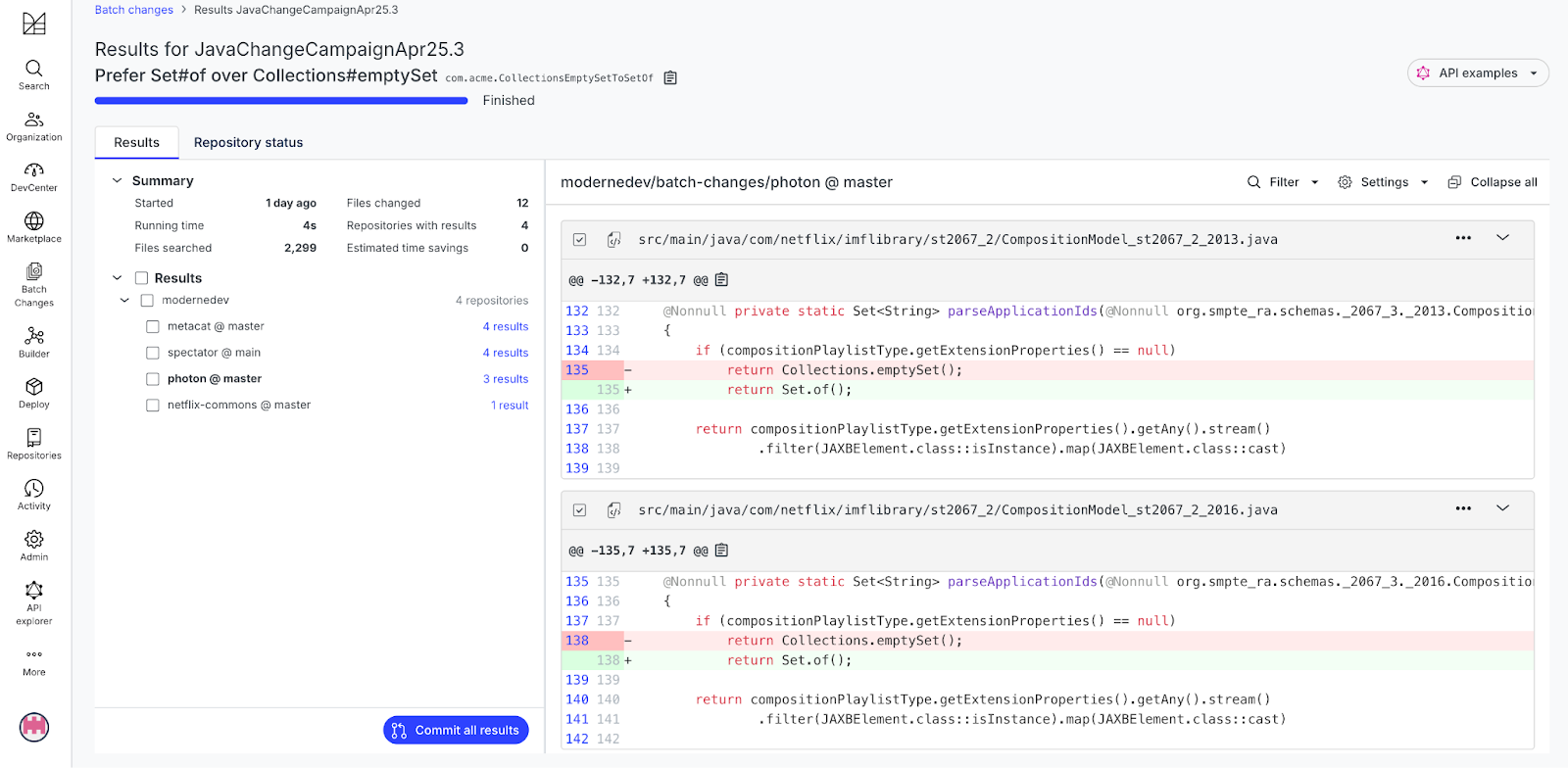1568x768 pixels.
Task: Open the user avatar menu
Action: pos(34,727)
